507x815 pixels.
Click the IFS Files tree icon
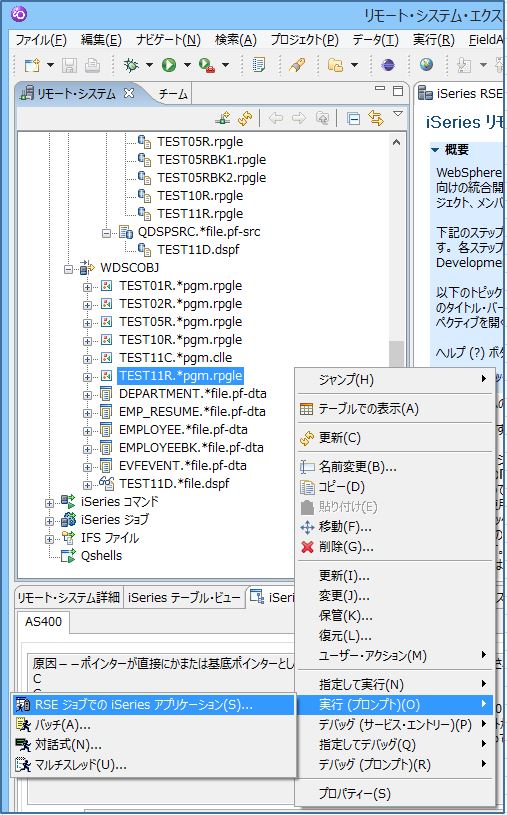pyautogui.click(x=68, y=537)
